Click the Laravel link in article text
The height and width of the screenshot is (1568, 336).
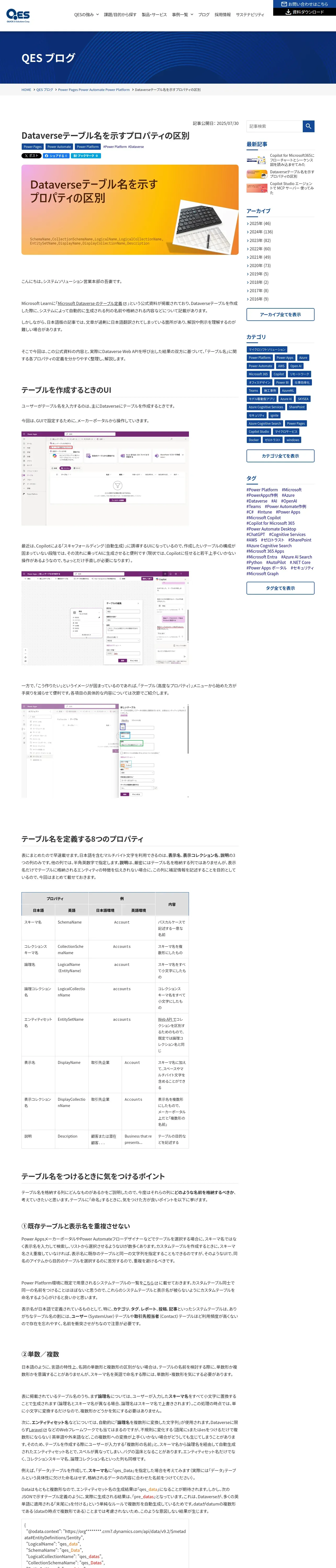pyautogui.click(x=37, y=1429)
